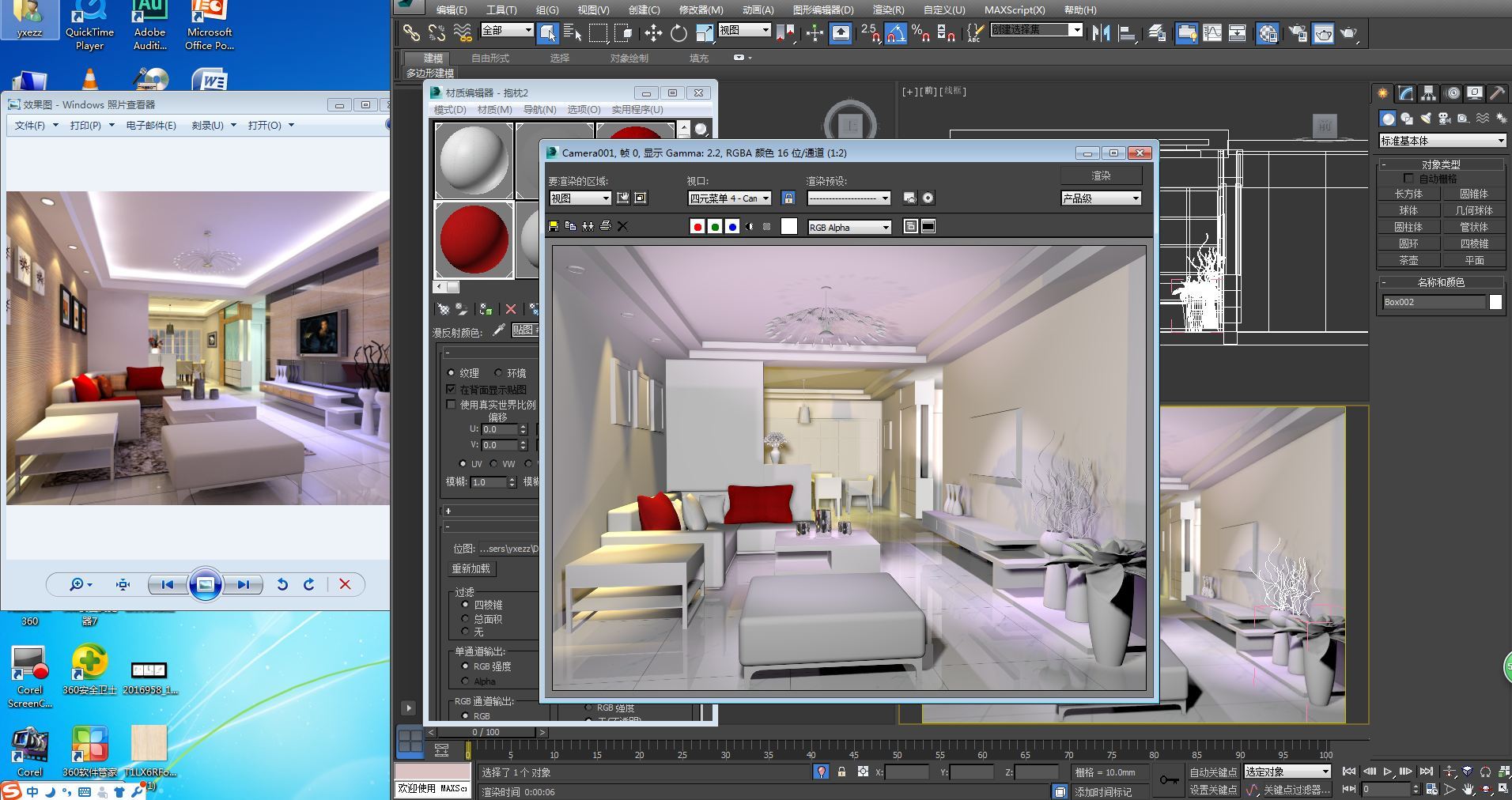Click the eyedropper next to diffuse color

click(x=498, y=330)
